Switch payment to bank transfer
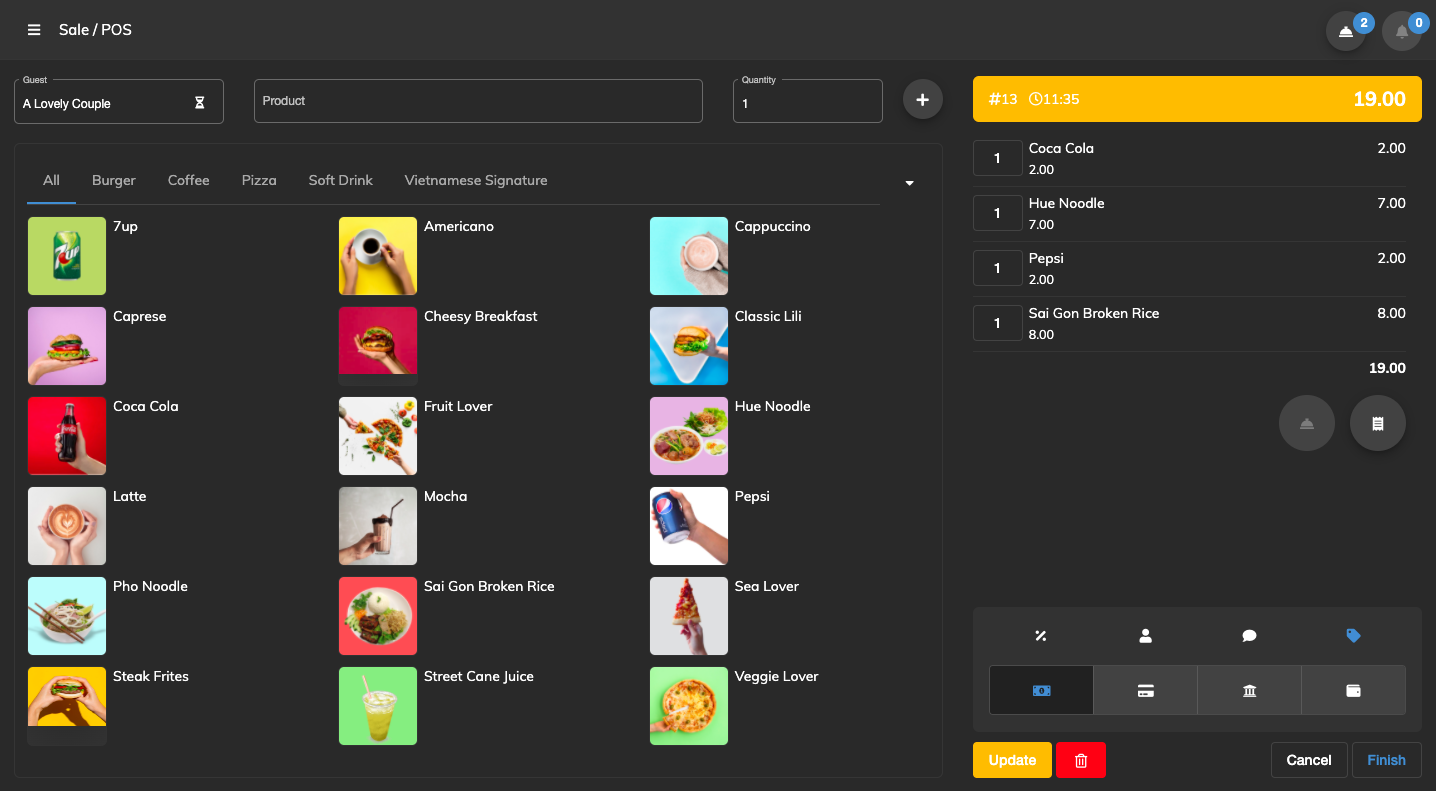The image size is (1436, 791). [1249, 690]
